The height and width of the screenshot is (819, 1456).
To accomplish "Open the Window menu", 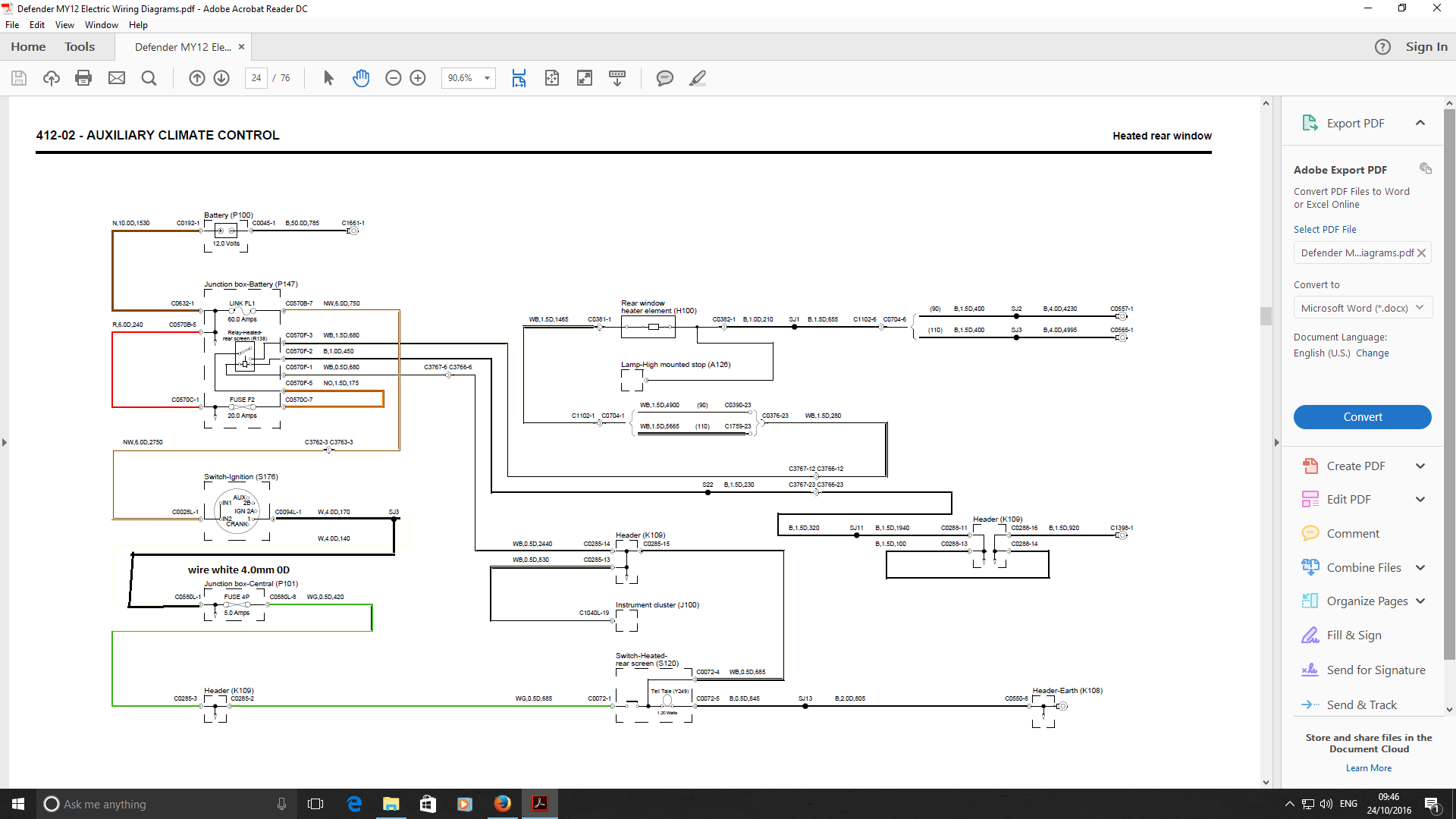I will (x=102, y=25).
